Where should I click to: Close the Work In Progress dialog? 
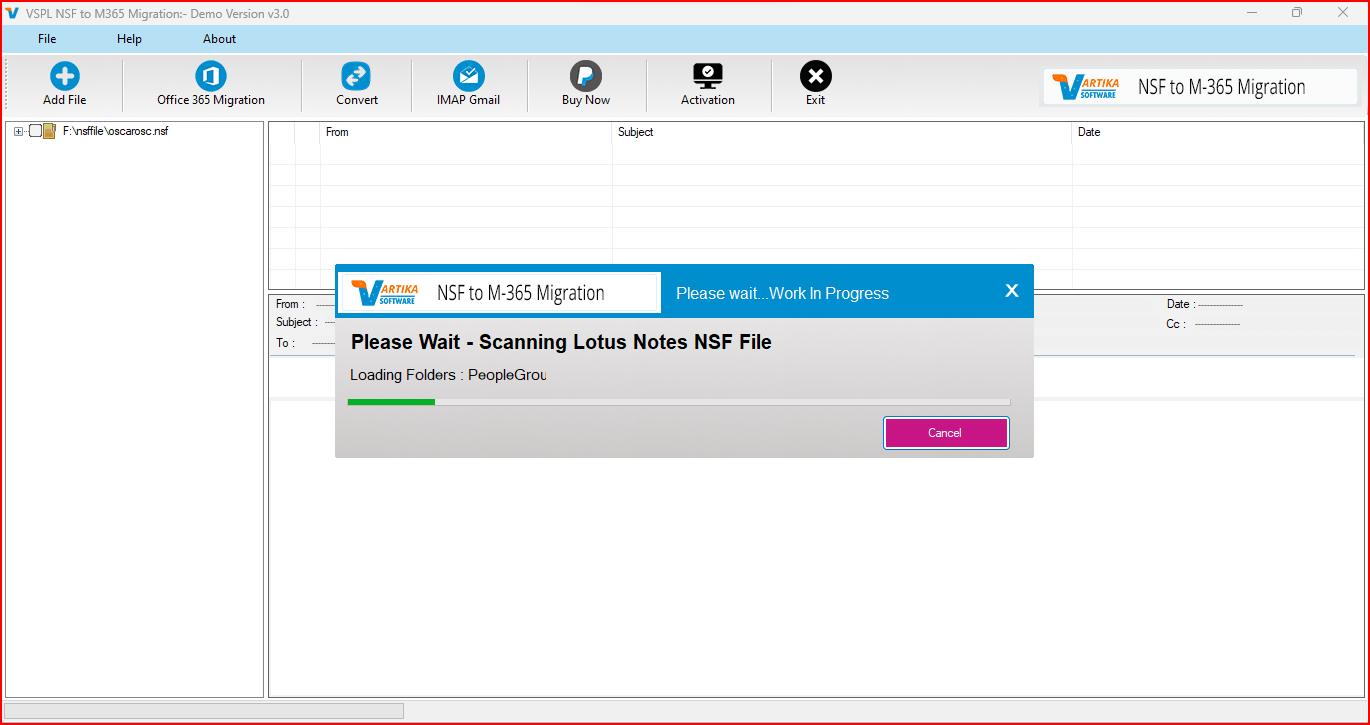tap(1011, 291)
